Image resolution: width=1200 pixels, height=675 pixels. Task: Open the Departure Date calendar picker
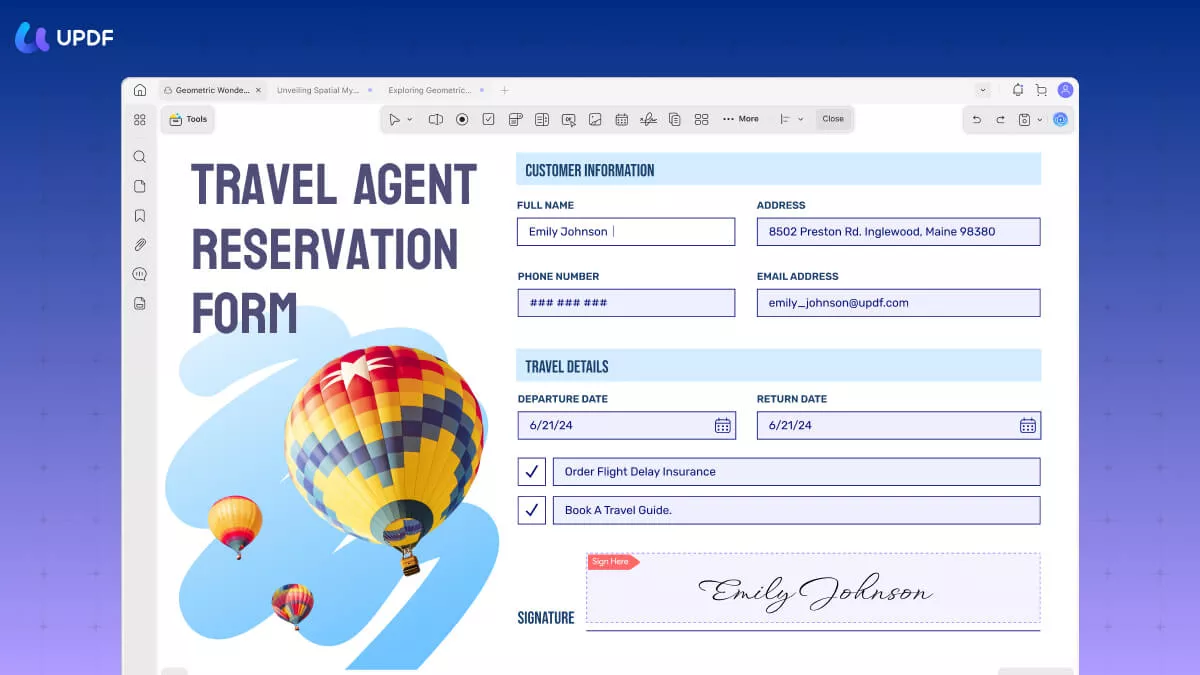pyautogui.click(x=723, y=424)
